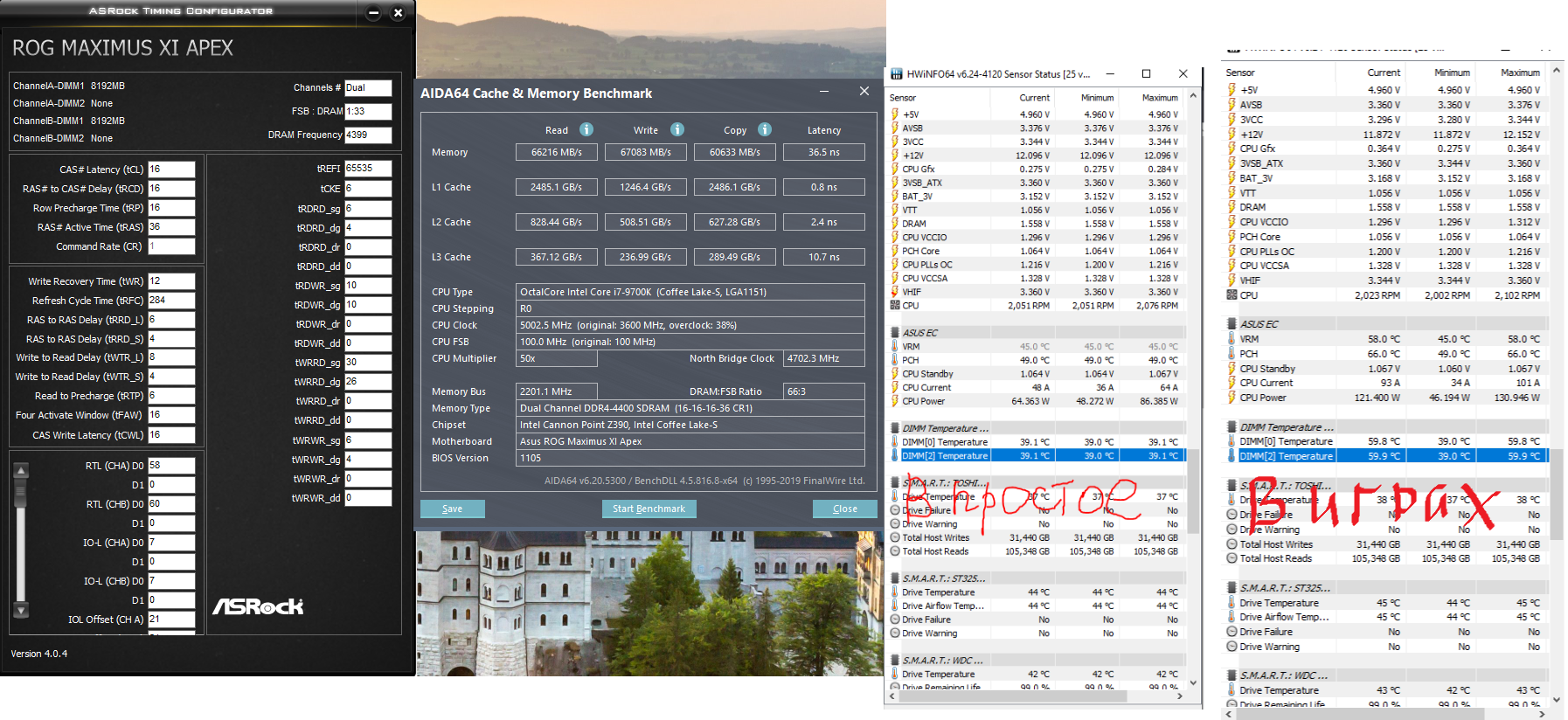Click lightning icon beside CPU Current 93 A
This screenshot has width=1568, height=720.
click(1232, 383)
